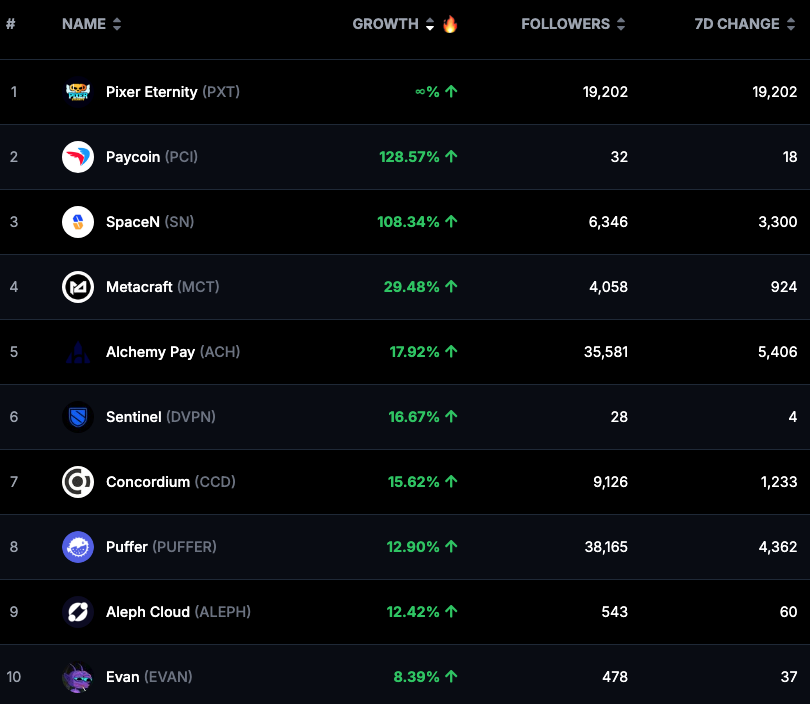Click the # rank column header
This screenshot has height=704, width=810.
(10, 24)
